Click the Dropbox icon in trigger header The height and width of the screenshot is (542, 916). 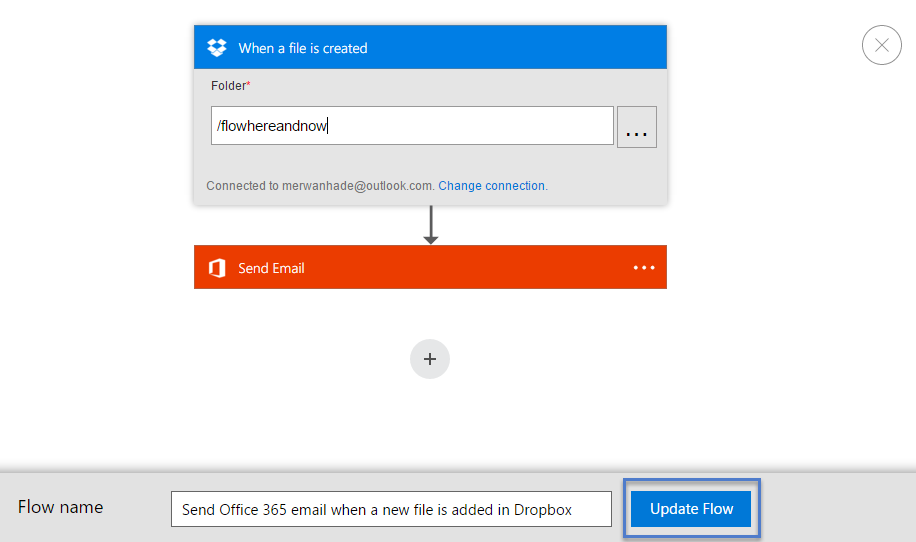pos(217,47)
